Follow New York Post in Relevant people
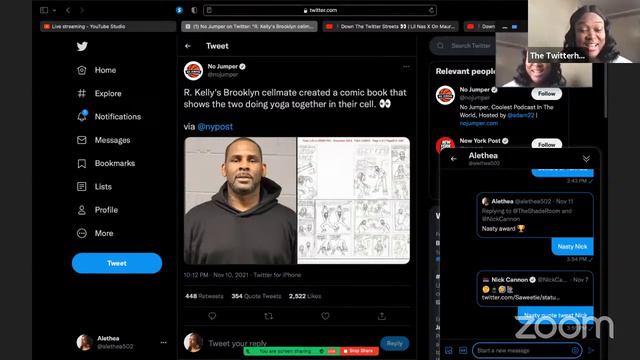The width and height of the screenshot is (640, 360). click(547, 144)
